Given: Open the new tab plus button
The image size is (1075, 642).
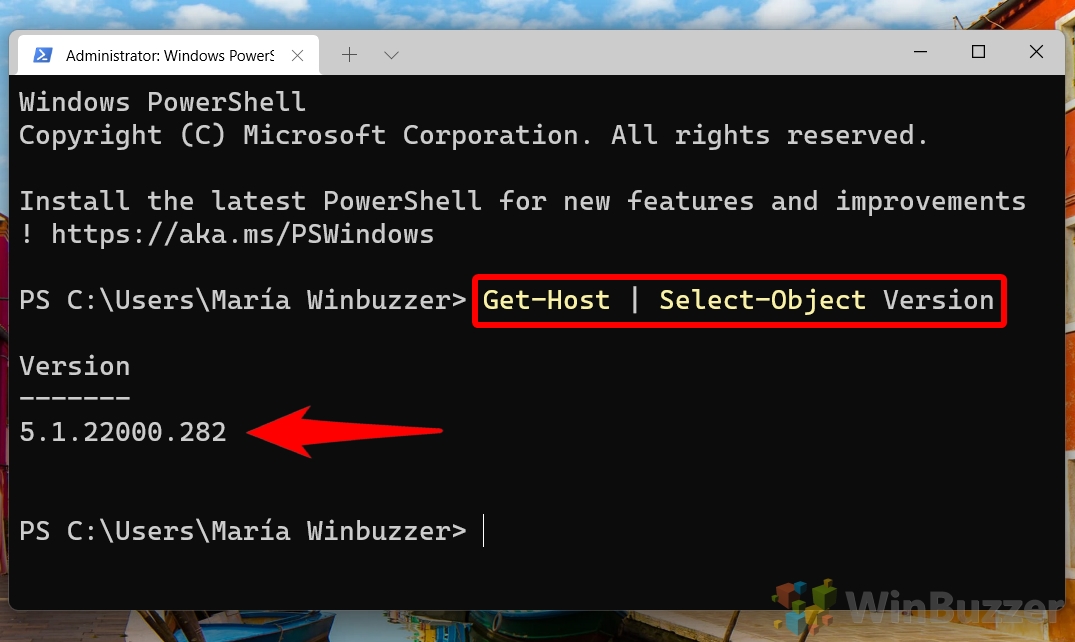Looking at the screenshot, I should (349, 54).
